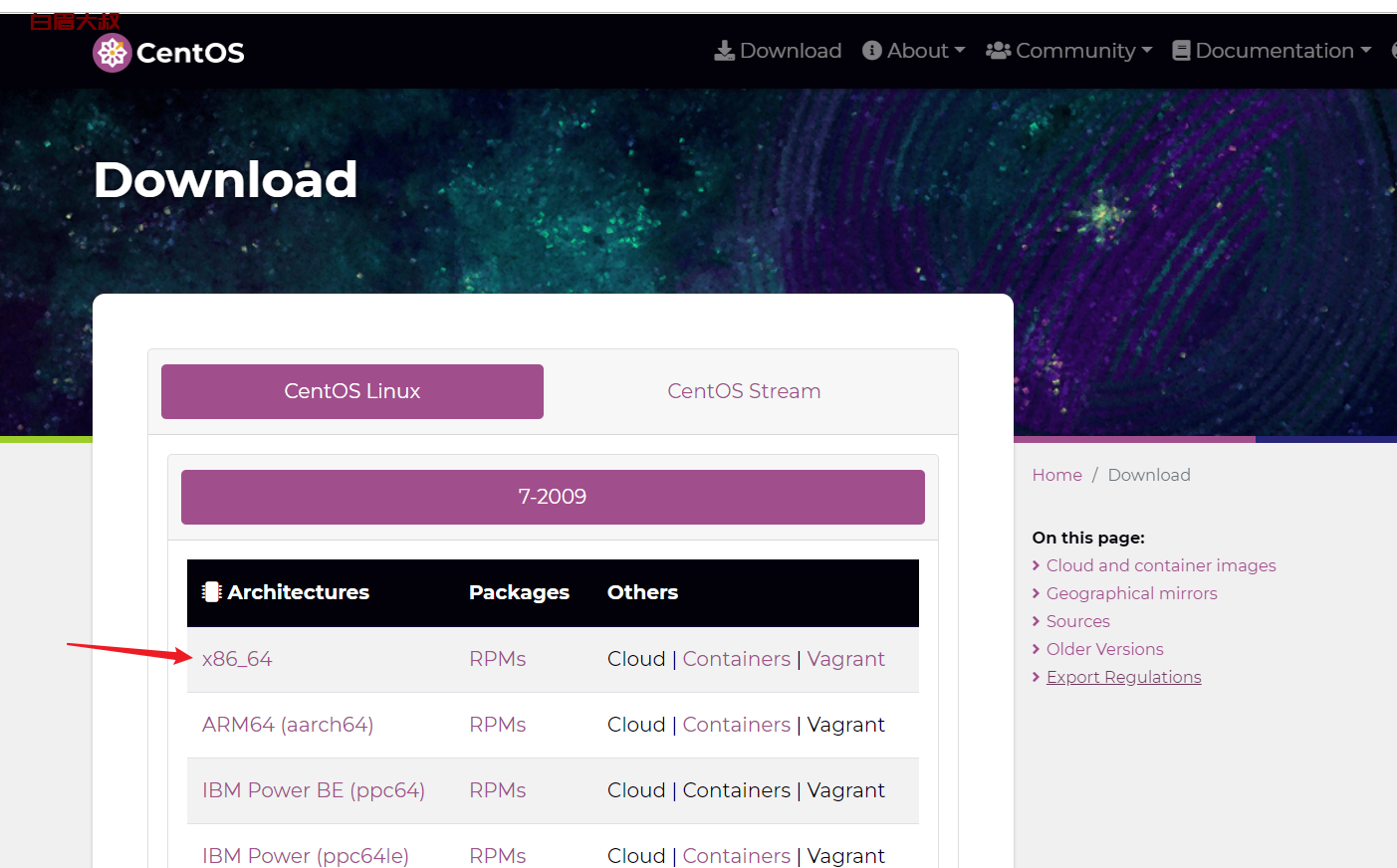Image resolution: width=1397 pixels, height=868 pixels.
Task: Click the Architectures column header
Action: coord(299,592)
